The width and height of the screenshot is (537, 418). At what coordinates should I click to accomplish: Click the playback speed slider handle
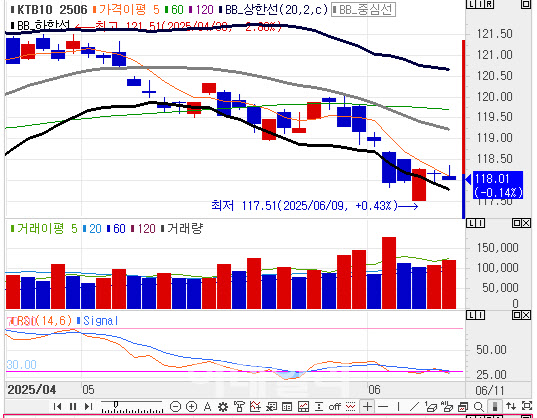[116, 405]
